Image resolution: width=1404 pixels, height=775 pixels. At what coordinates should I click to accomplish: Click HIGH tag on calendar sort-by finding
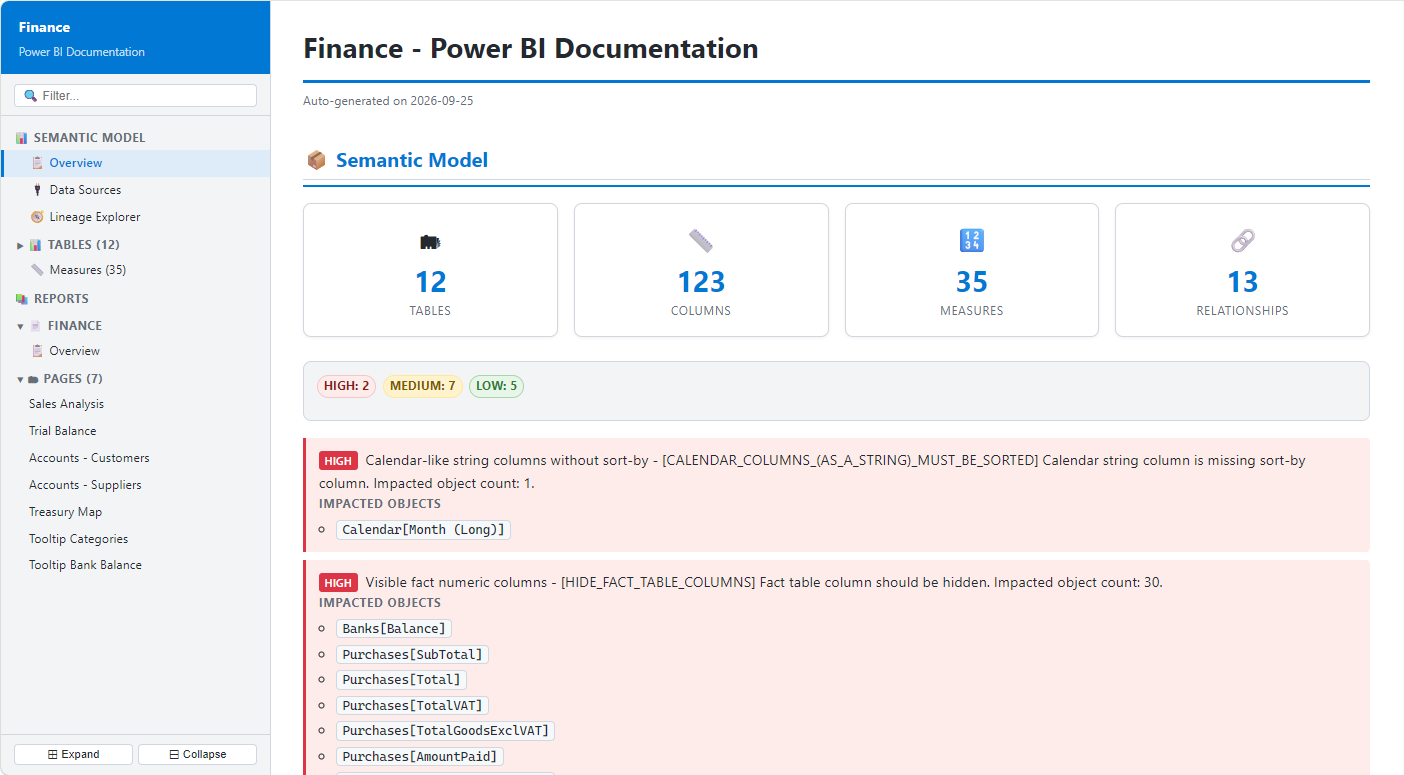point(338,461)
